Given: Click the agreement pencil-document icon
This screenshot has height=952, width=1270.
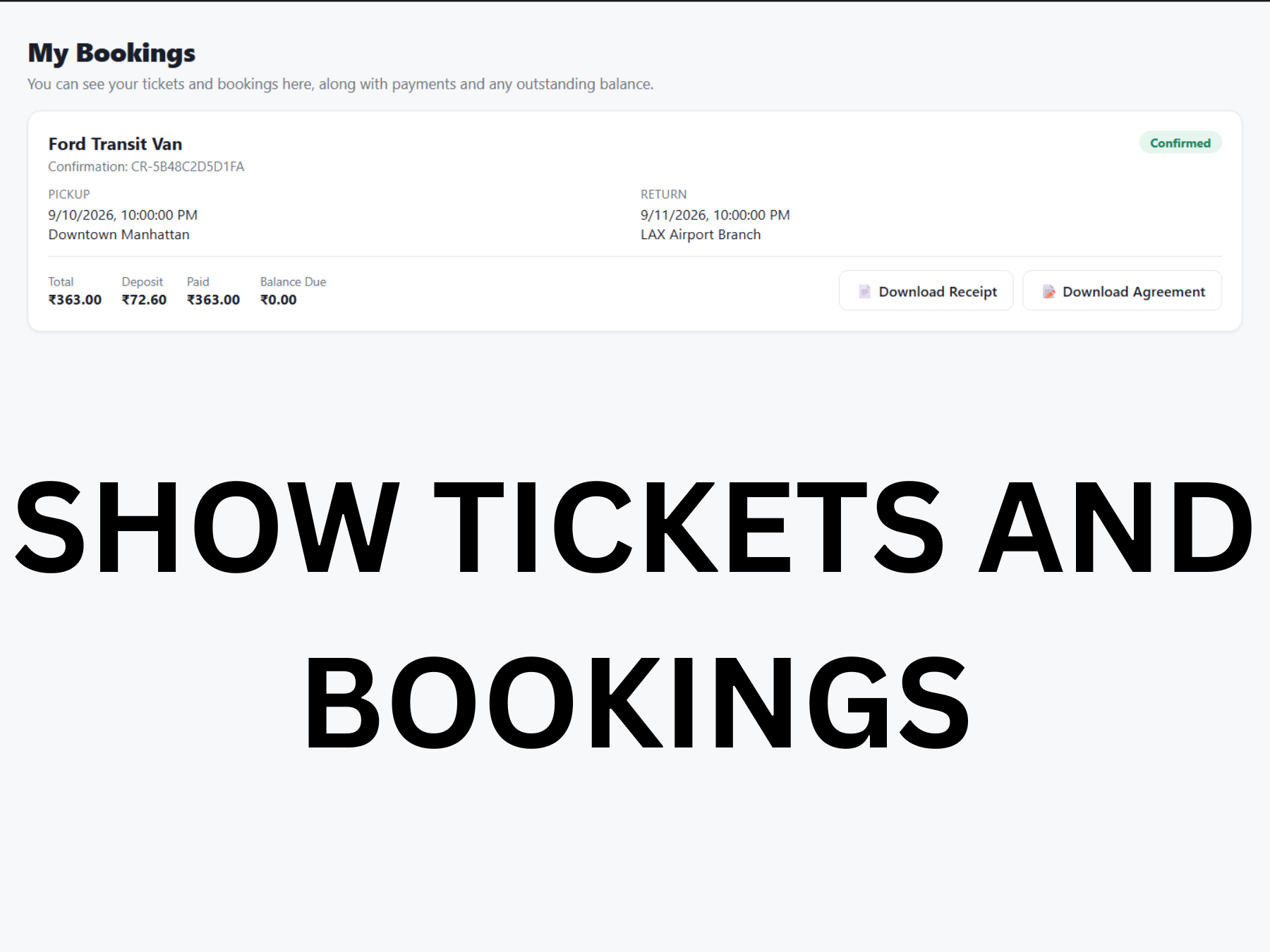Looking at the screenshot, I should [1049, 291].
